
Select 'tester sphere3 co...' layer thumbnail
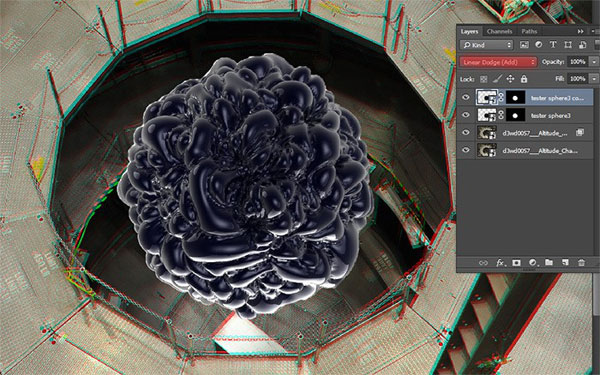[487, 97]
